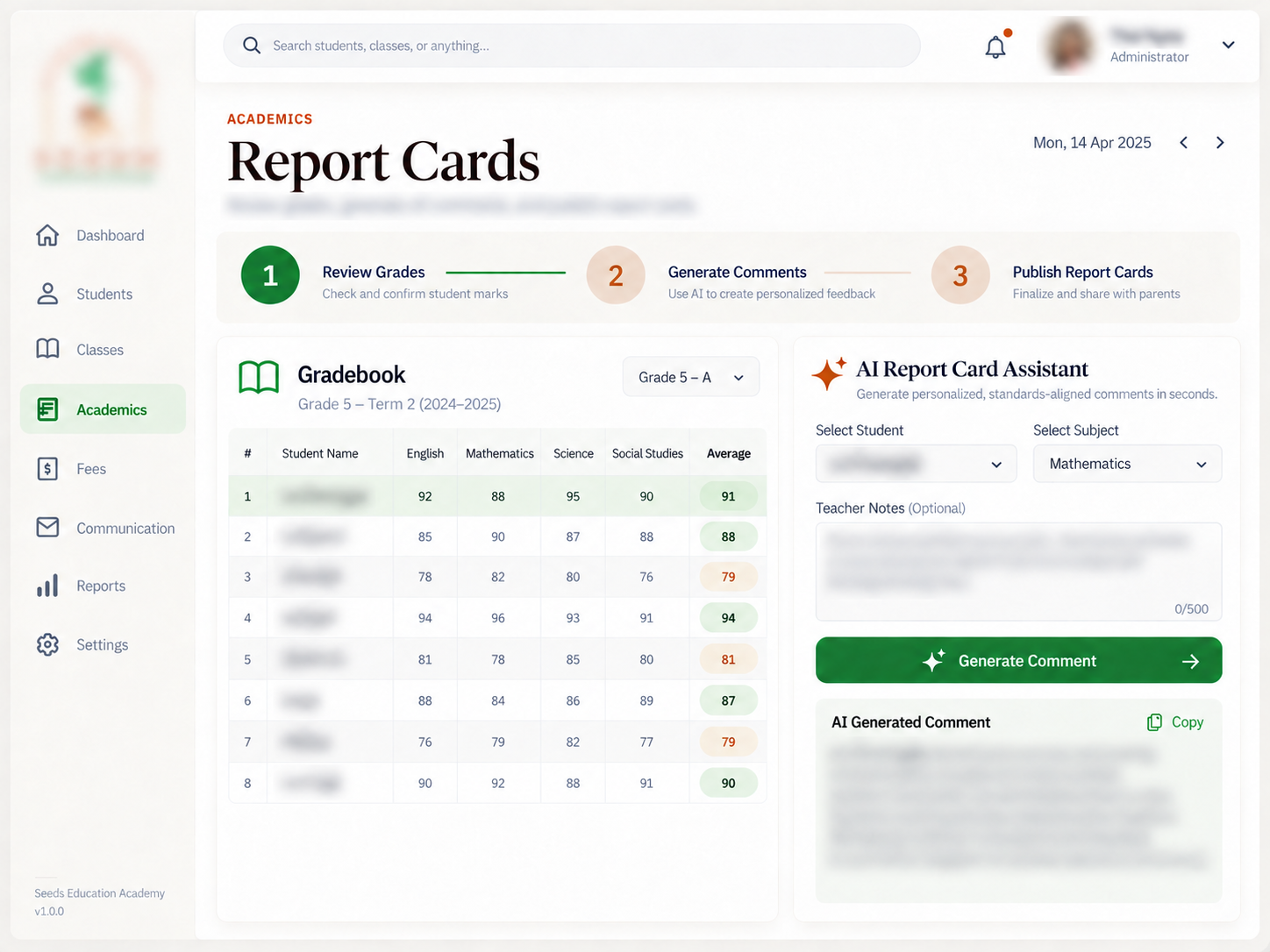
Task: Go to previous date with left chevron
Action: [x=1184, y=143]
